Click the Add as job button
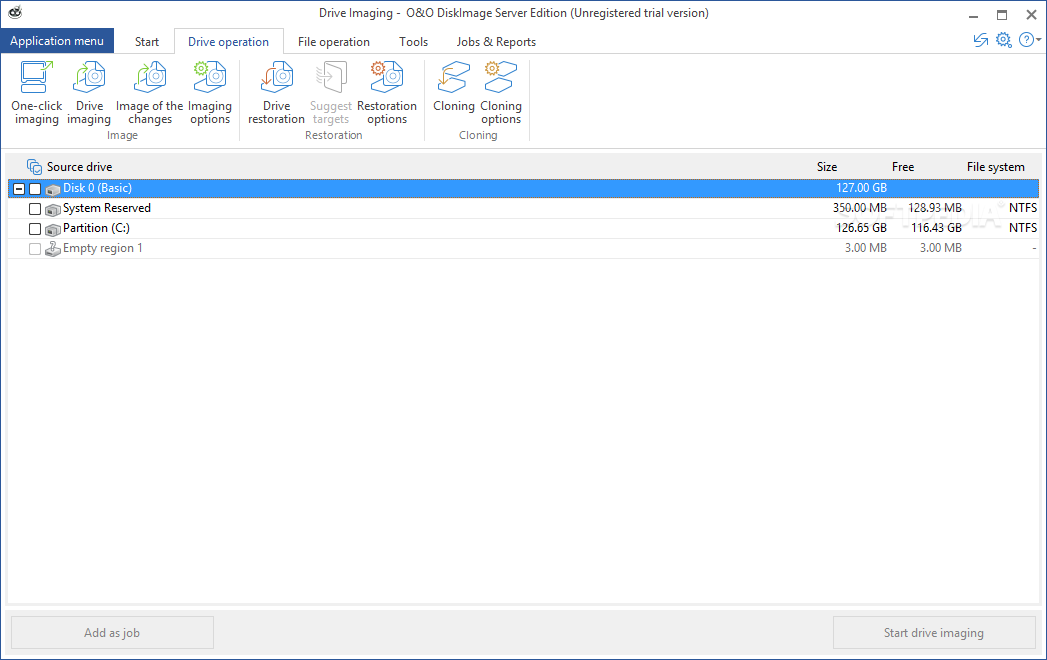This screenshot has width=1047, height=660. (112, 633)
